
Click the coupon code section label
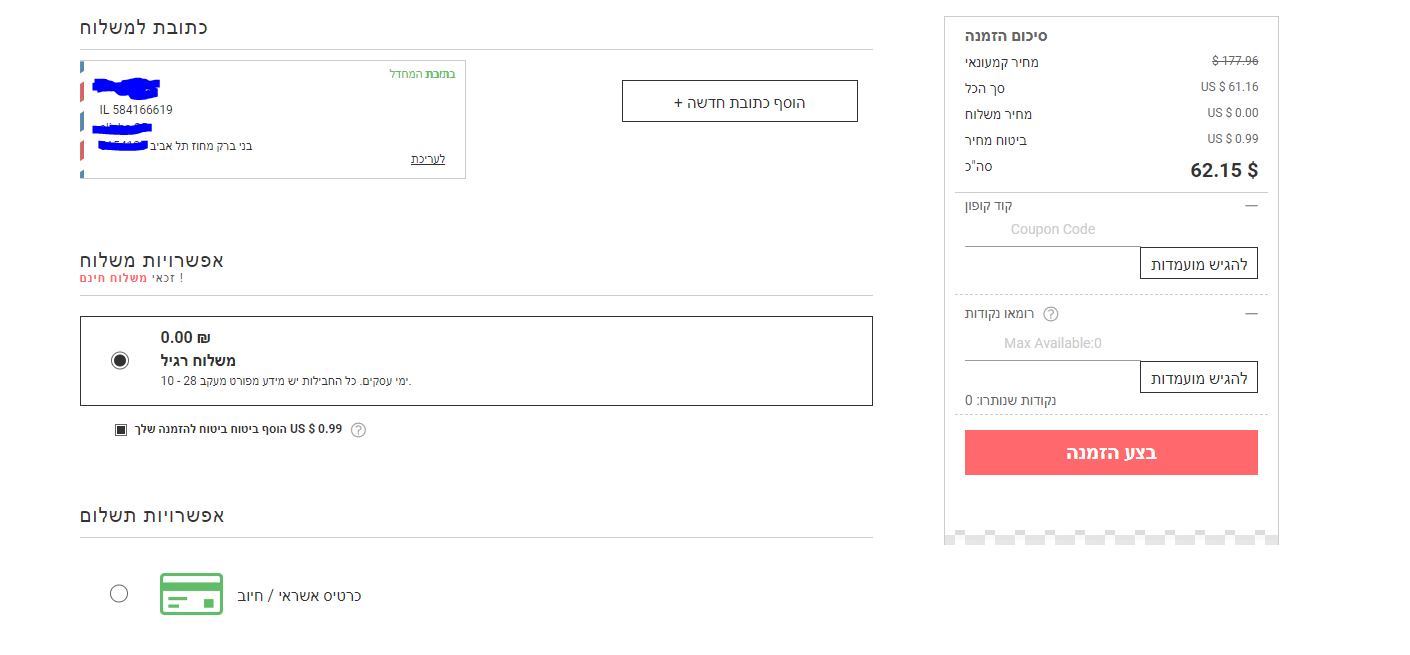coord(988,205)
